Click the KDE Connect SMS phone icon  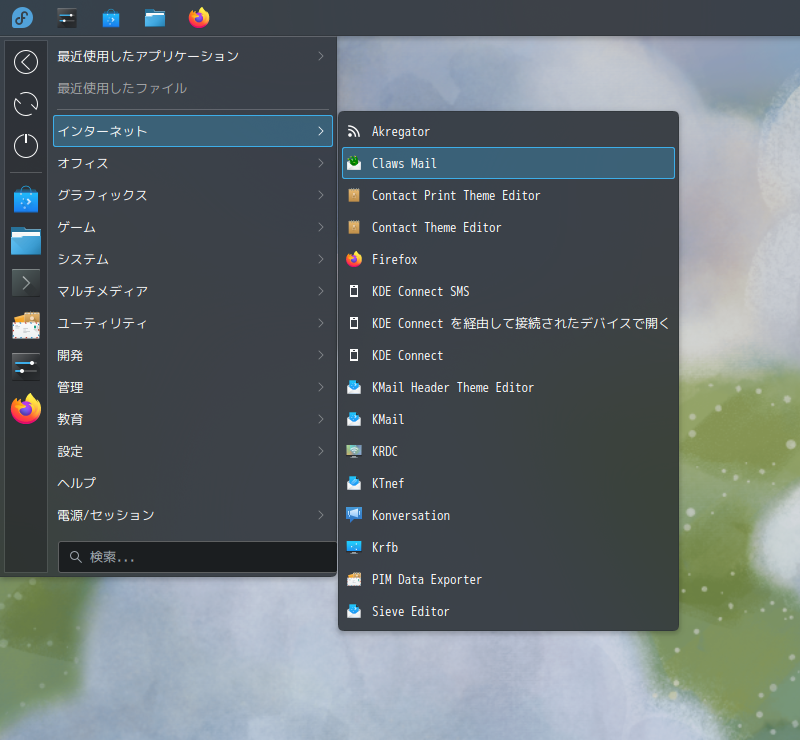(x=354, y=291)
